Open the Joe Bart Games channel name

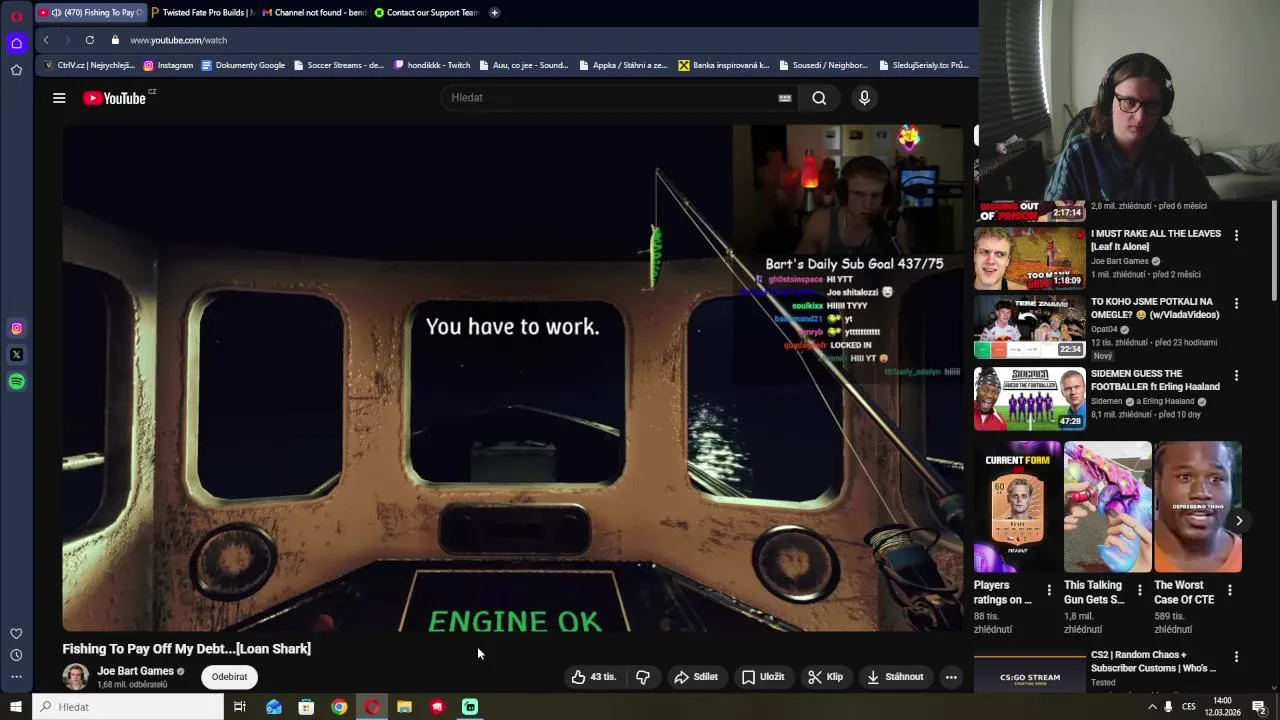(135, 671)
